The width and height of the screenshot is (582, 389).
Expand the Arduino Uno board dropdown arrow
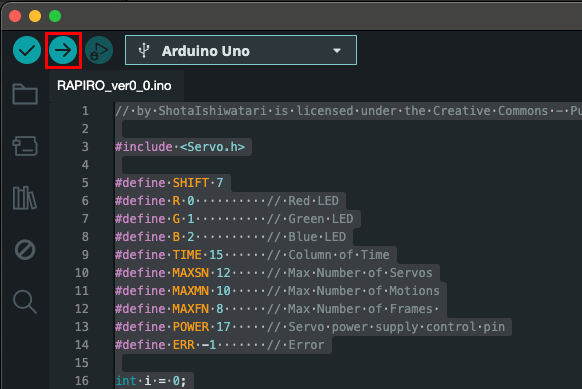[337, 50]
